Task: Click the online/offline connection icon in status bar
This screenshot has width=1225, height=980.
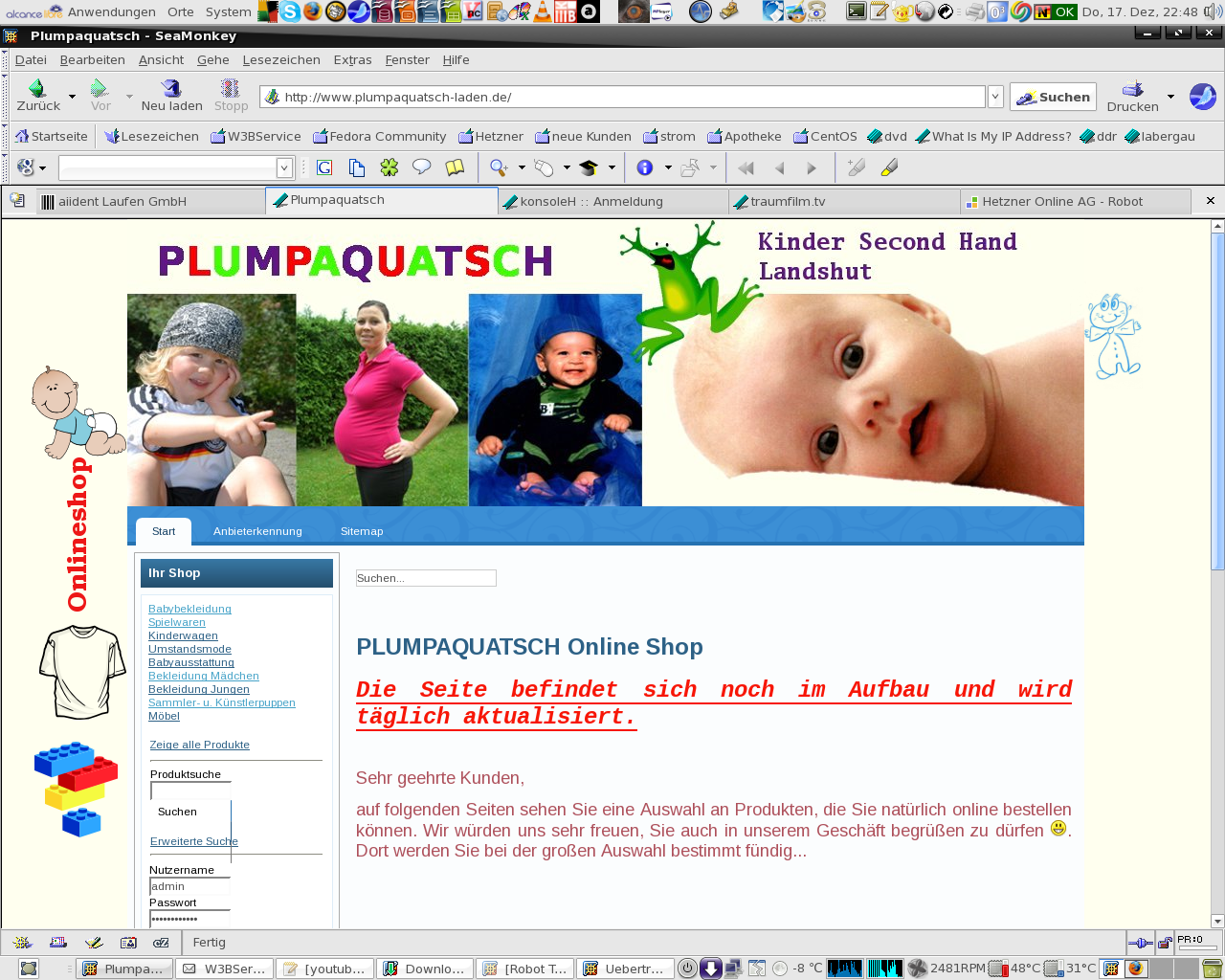Action: click(1140, 943)
